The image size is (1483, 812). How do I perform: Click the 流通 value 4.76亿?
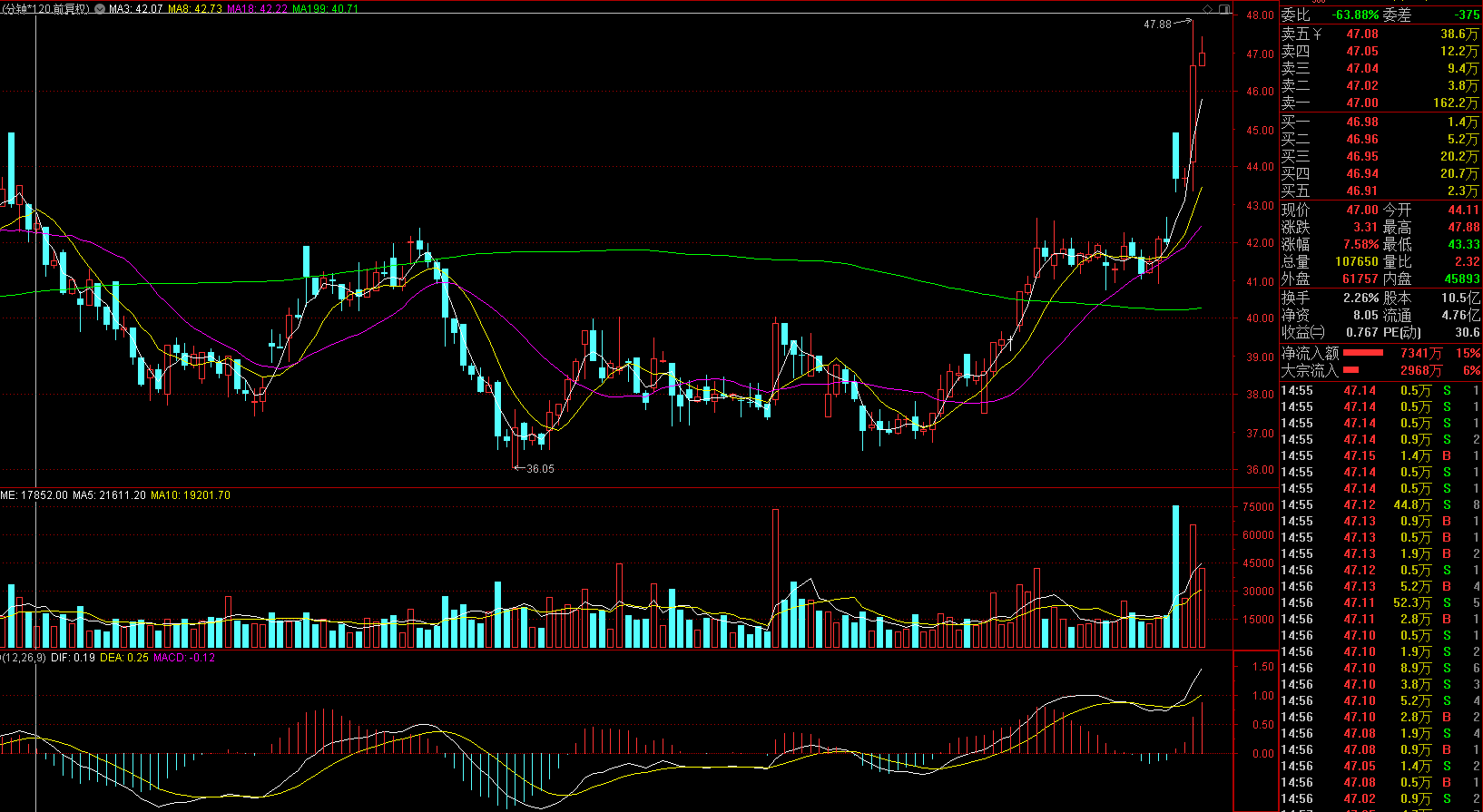[1460, 315]
